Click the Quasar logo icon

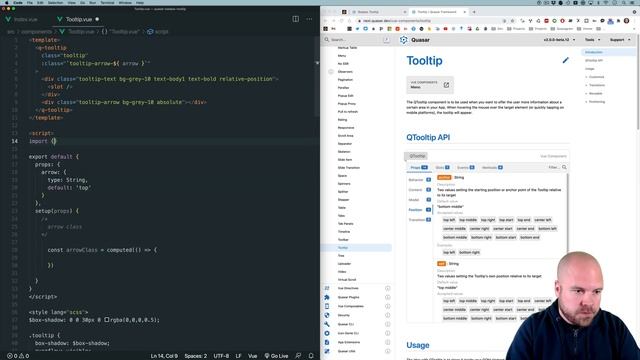[x=404, y=40]
